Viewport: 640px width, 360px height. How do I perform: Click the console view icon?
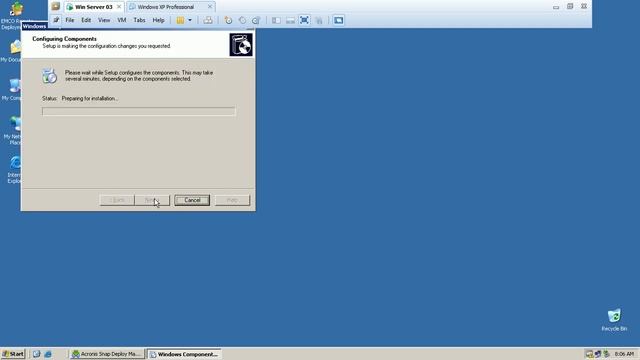click(x=338, y=20)
